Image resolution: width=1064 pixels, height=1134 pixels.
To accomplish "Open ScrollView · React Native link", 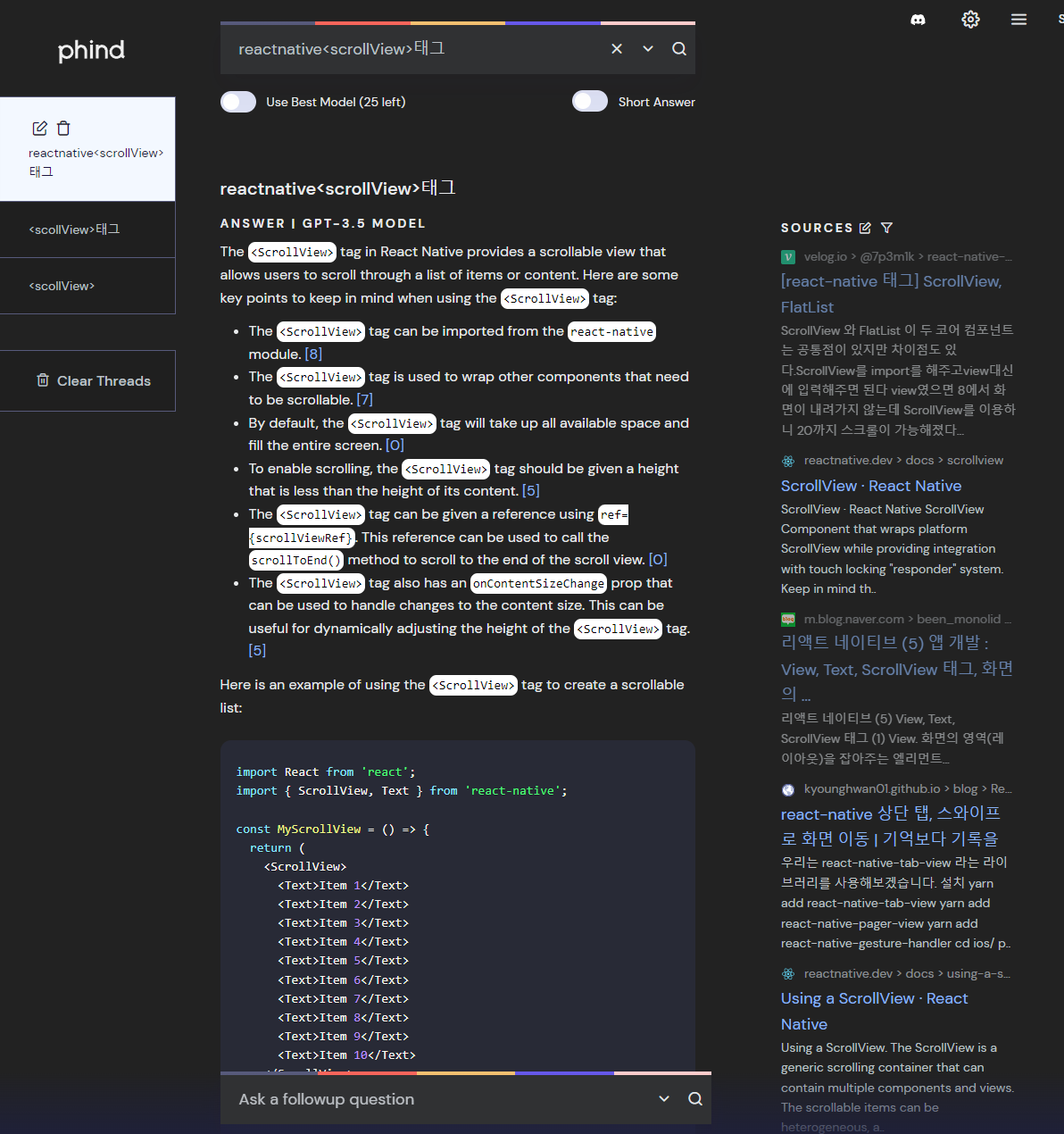I will 871,486.
